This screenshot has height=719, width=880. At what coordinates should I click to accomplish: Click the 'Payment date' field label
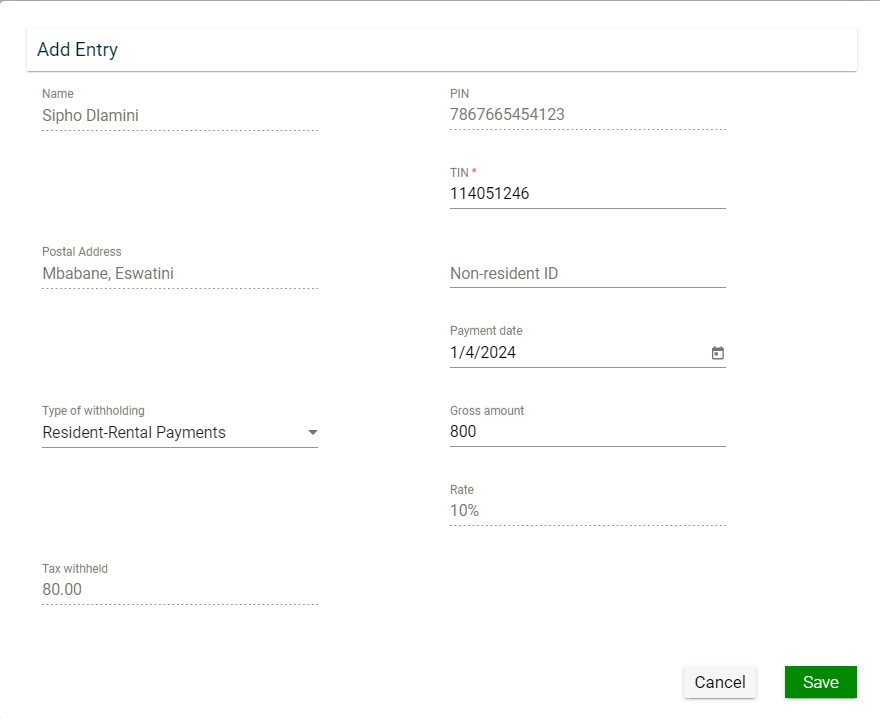(x=486, y=331)
